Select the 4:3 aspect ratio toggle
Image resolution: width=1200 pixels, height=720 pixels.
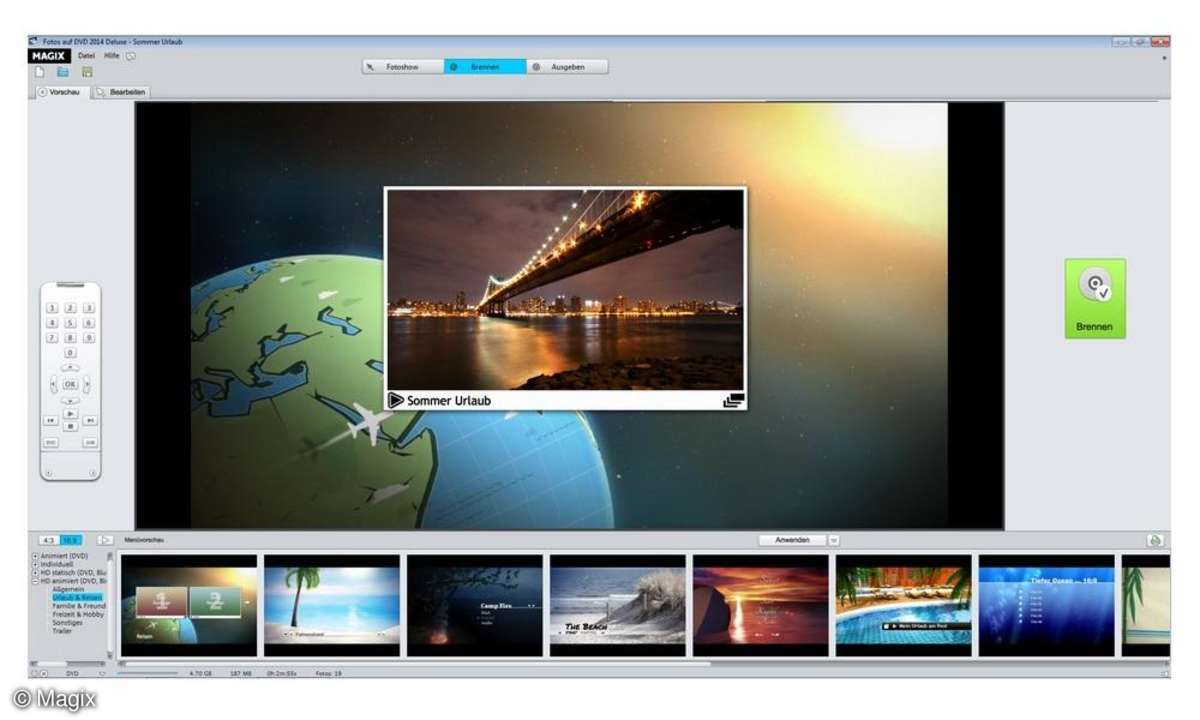[49, 540]
